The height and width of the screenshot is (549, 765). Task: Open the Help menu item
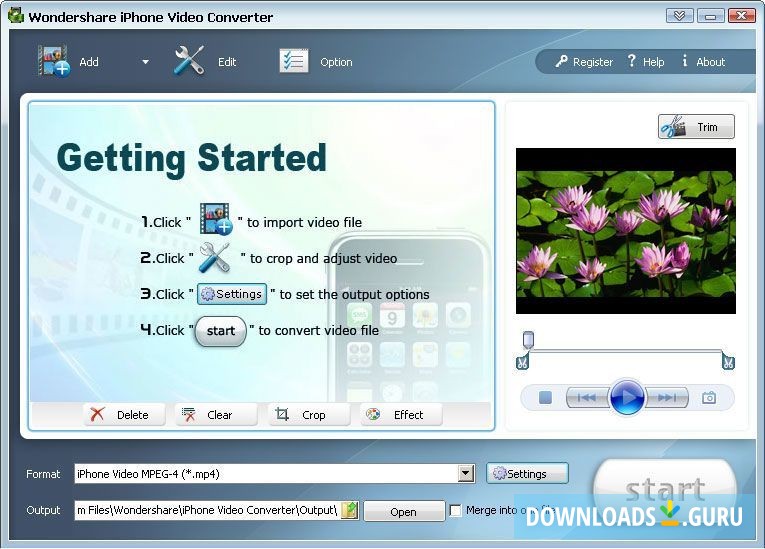tap(645, 62)
